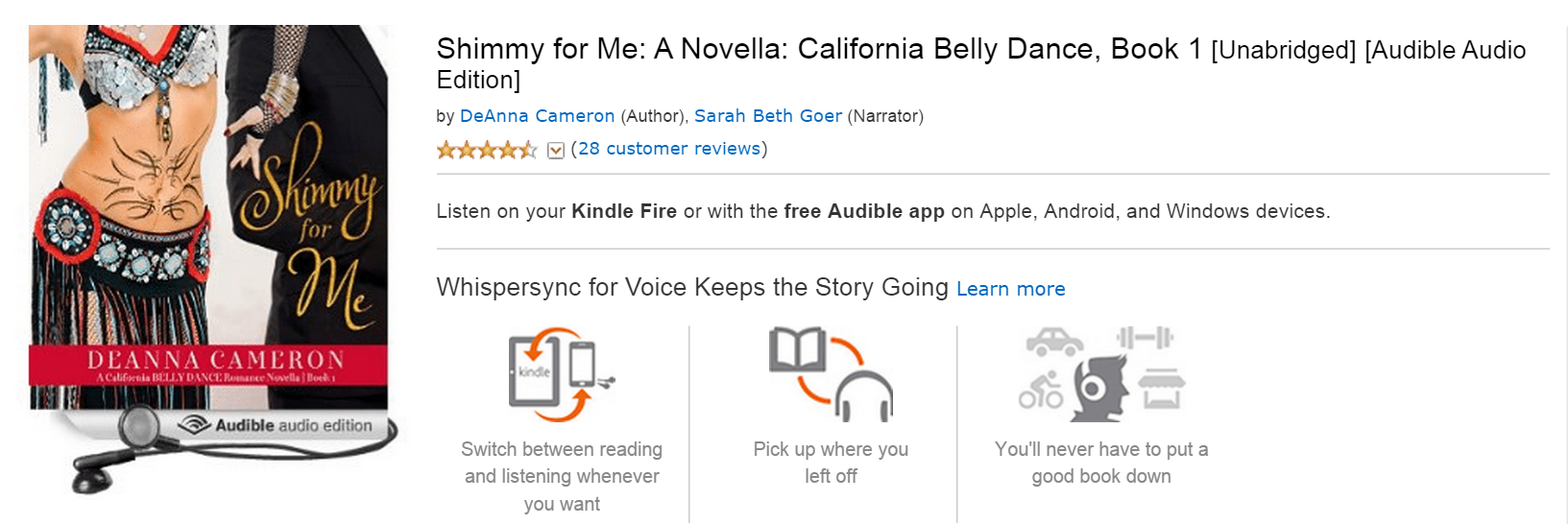Click the gray car icon
This screenshot has height=524, width=1568.
coord(1054,341)
